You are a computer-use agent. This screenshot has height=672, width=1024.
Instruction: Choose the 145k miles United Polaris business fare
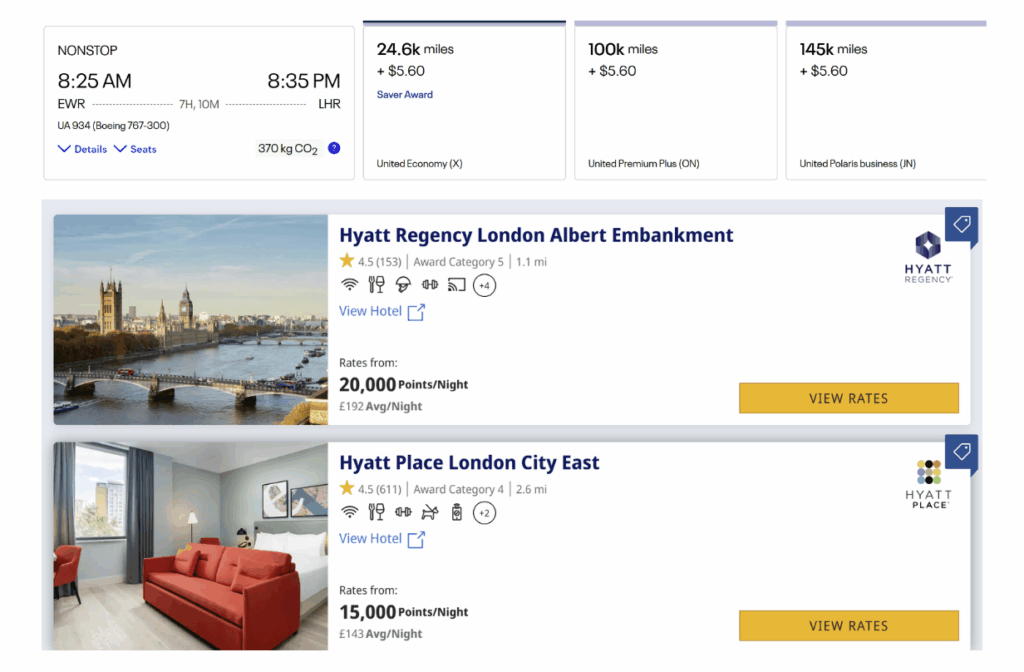tap(886, 100)
